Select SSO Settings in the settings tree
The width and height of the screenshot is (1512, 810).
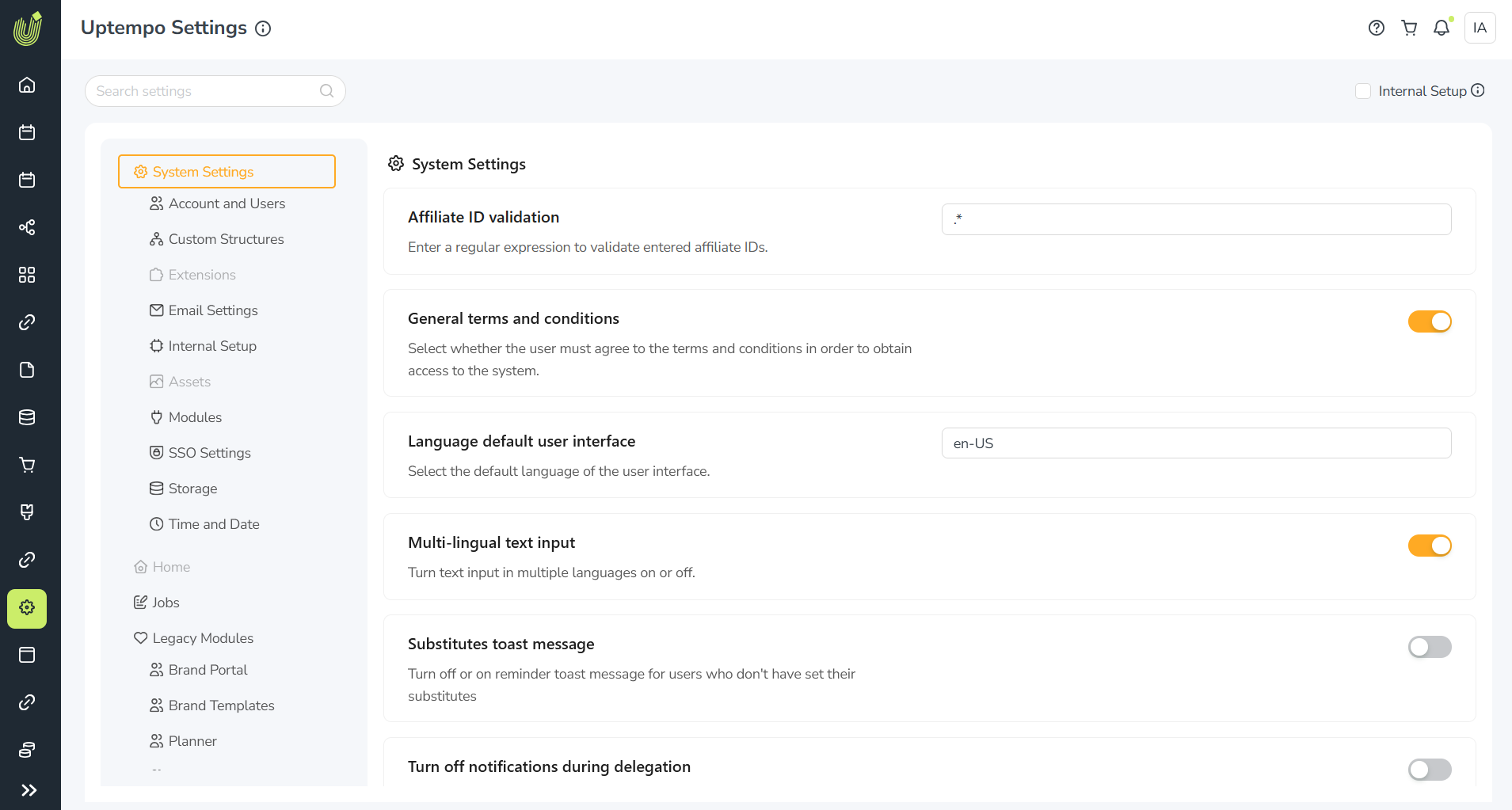pos(209,453)
